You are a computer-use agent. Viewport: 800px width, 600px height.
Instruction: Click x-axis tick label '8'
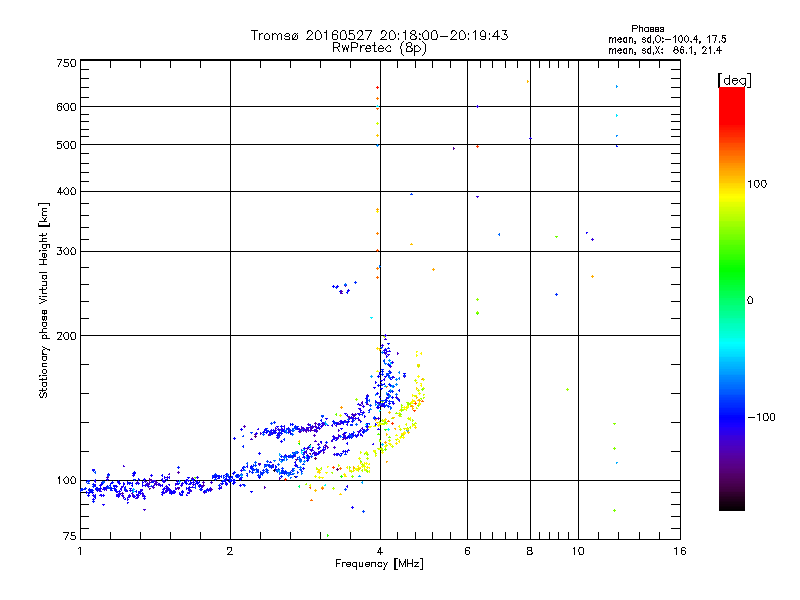point(530,551)
